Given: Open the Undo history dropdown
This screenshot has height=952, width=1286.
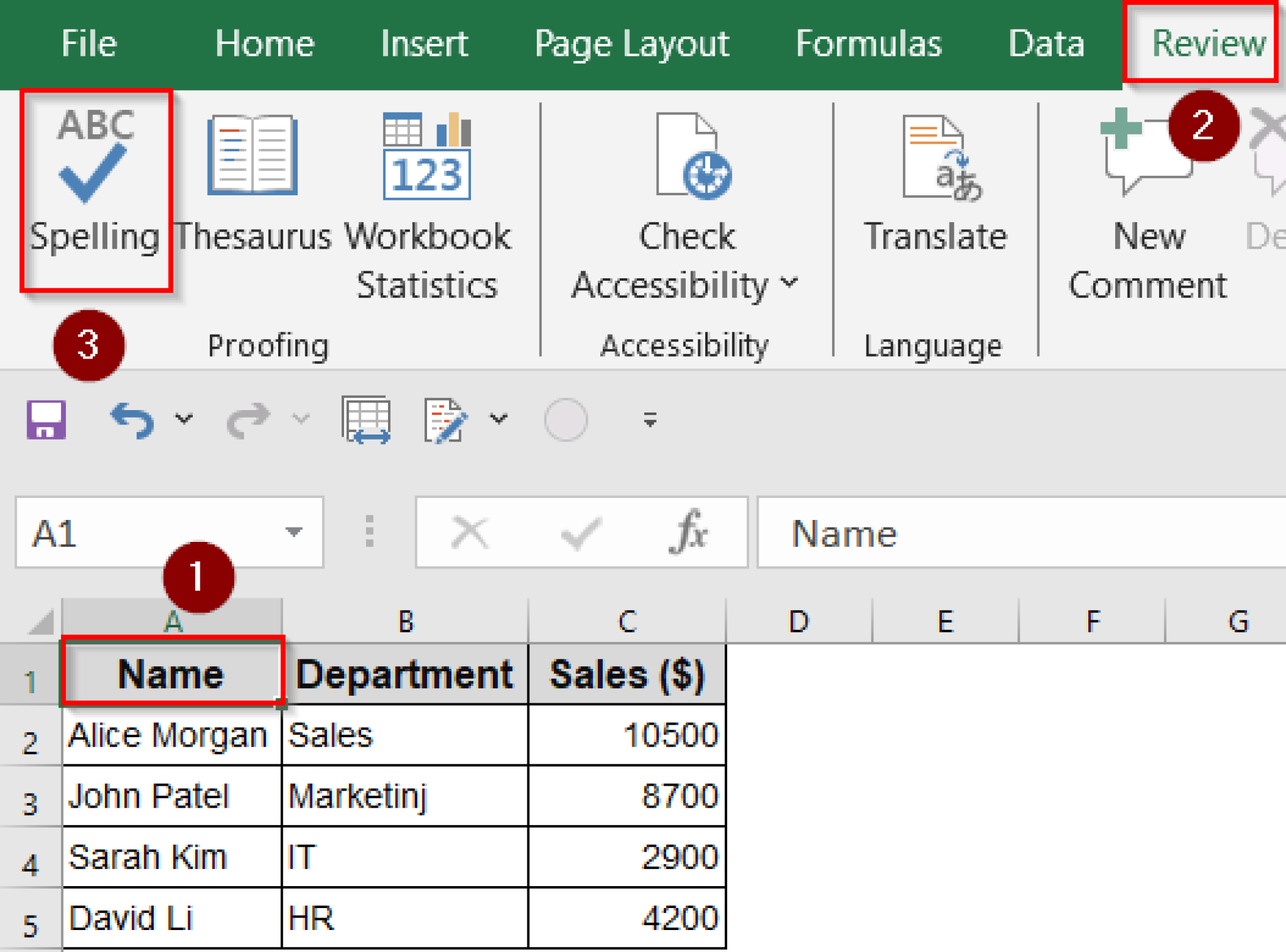Looking at the screenshot, I should coord(182,419).
